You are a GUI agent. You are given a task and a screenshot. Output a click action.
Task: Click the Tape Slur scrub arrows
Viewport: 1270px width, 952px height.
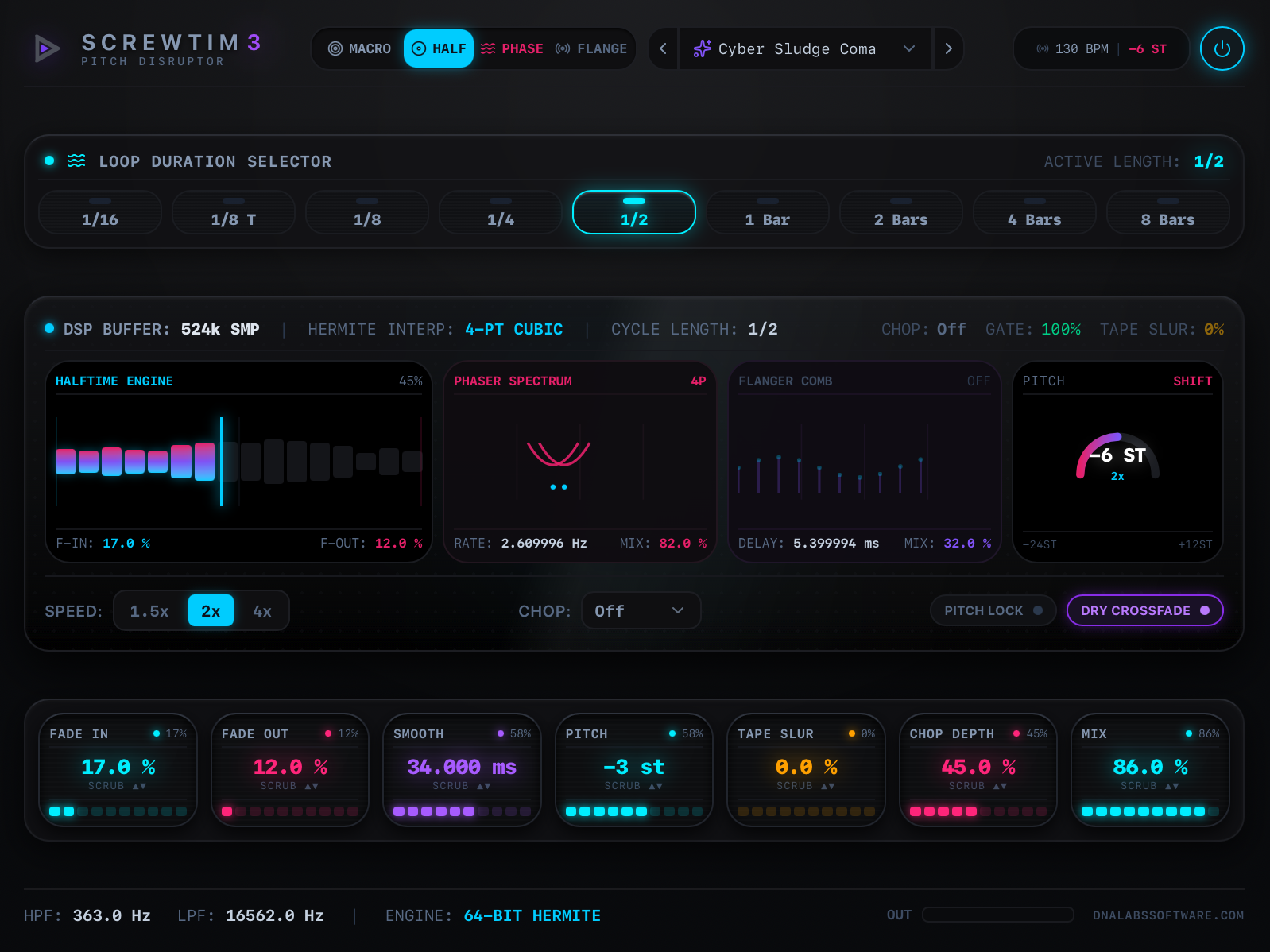point(827,786)
